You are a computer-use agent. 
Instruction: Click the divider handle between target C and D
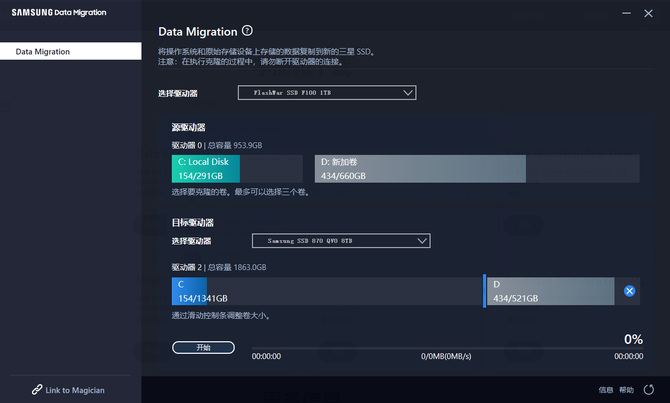coord(484,291)
